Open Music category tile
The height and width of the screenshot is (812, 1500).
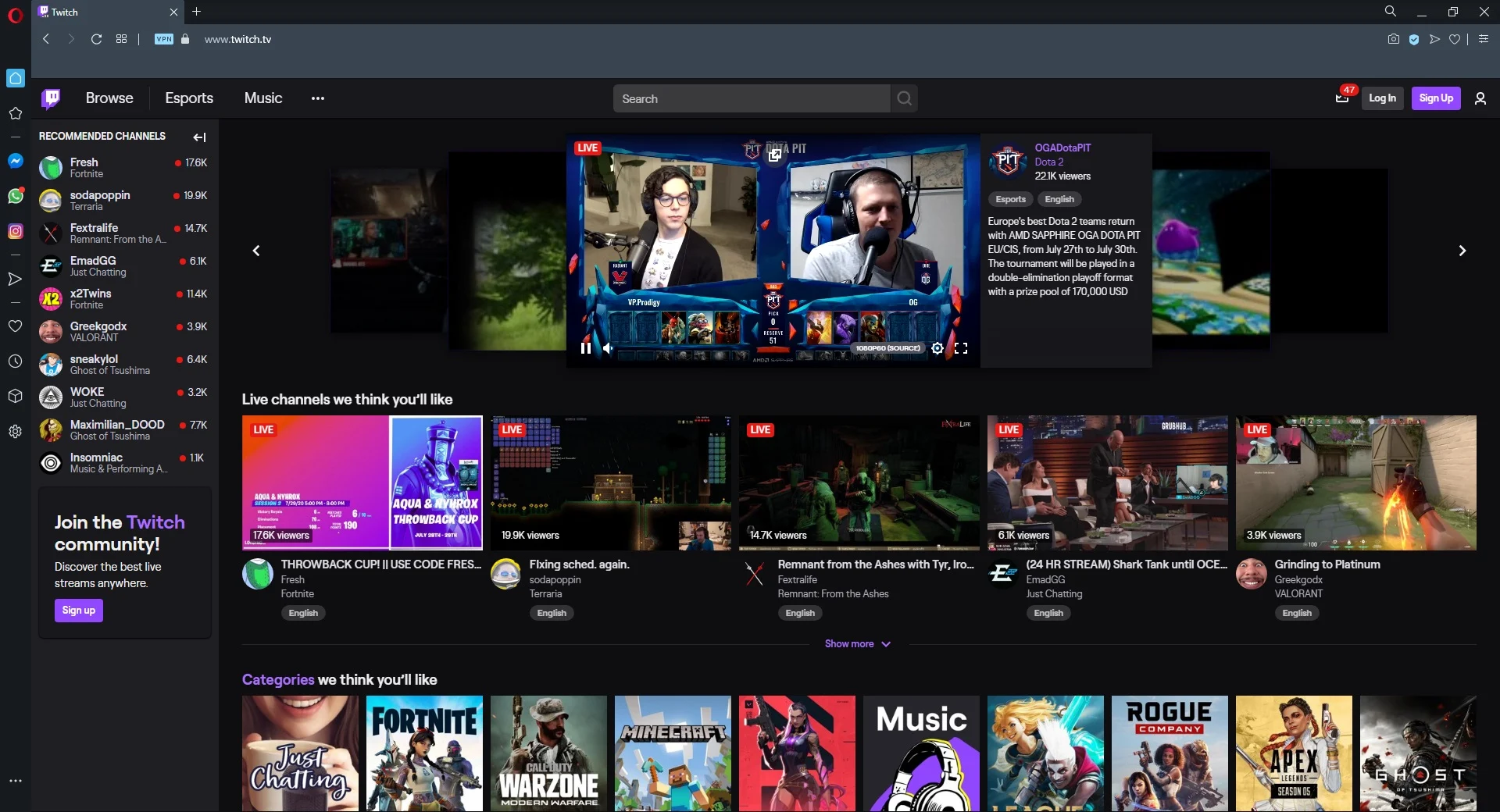click(921, 753)
